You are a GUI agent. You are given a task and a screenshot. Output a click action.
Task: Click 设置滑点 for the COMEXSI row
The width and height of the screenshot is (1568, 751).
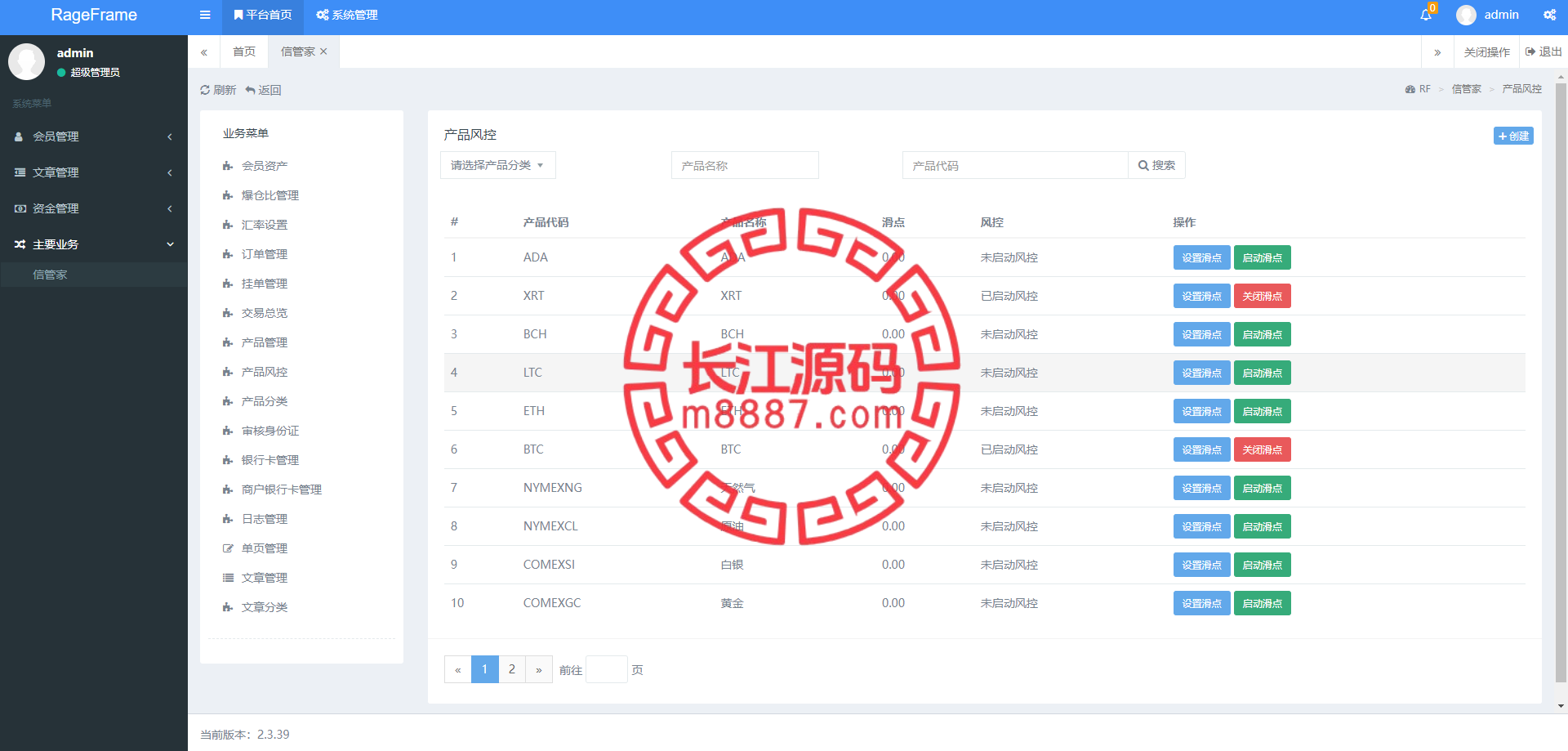point(1201,565)
